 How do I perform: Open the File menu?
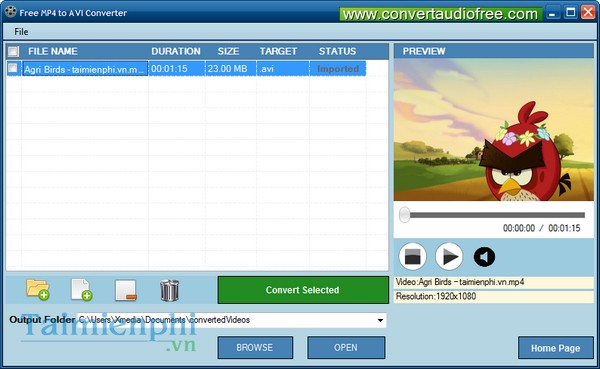pos(21,32)
